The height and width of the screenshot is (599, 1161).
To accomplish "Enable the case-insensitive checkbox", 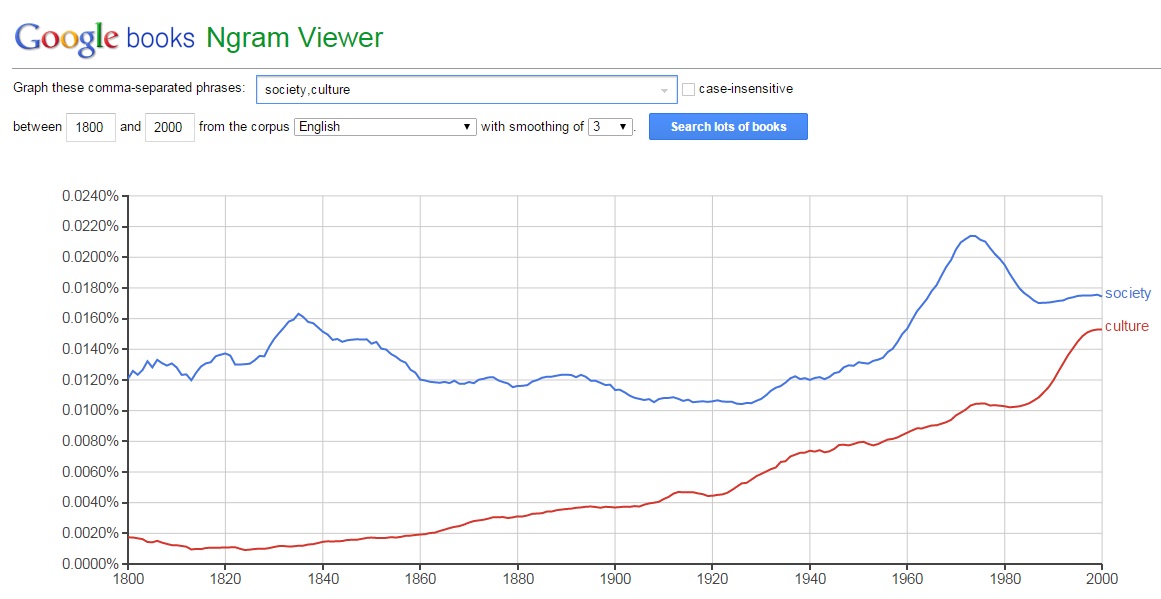I will click(x=688, y=90).
